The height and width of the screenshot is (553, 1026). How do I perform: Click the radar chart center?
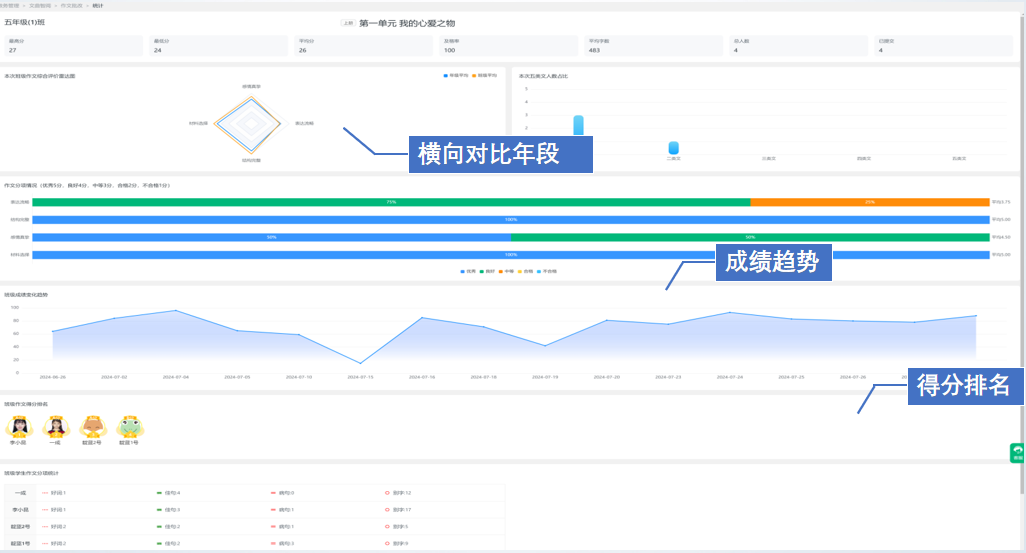tap(244, 124)
